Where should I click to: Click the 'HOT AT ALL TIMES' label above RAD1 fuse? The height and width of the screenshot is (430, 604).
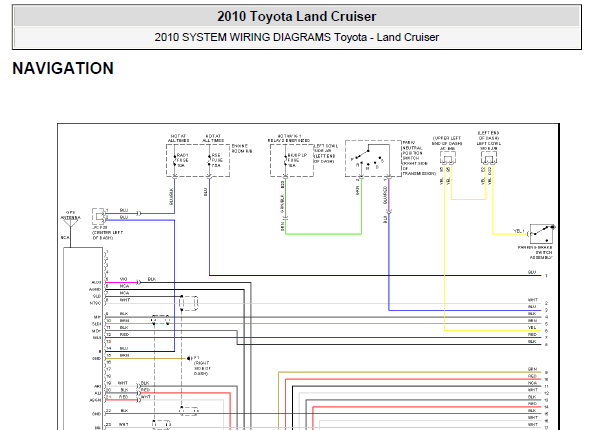tap(178, 138)
